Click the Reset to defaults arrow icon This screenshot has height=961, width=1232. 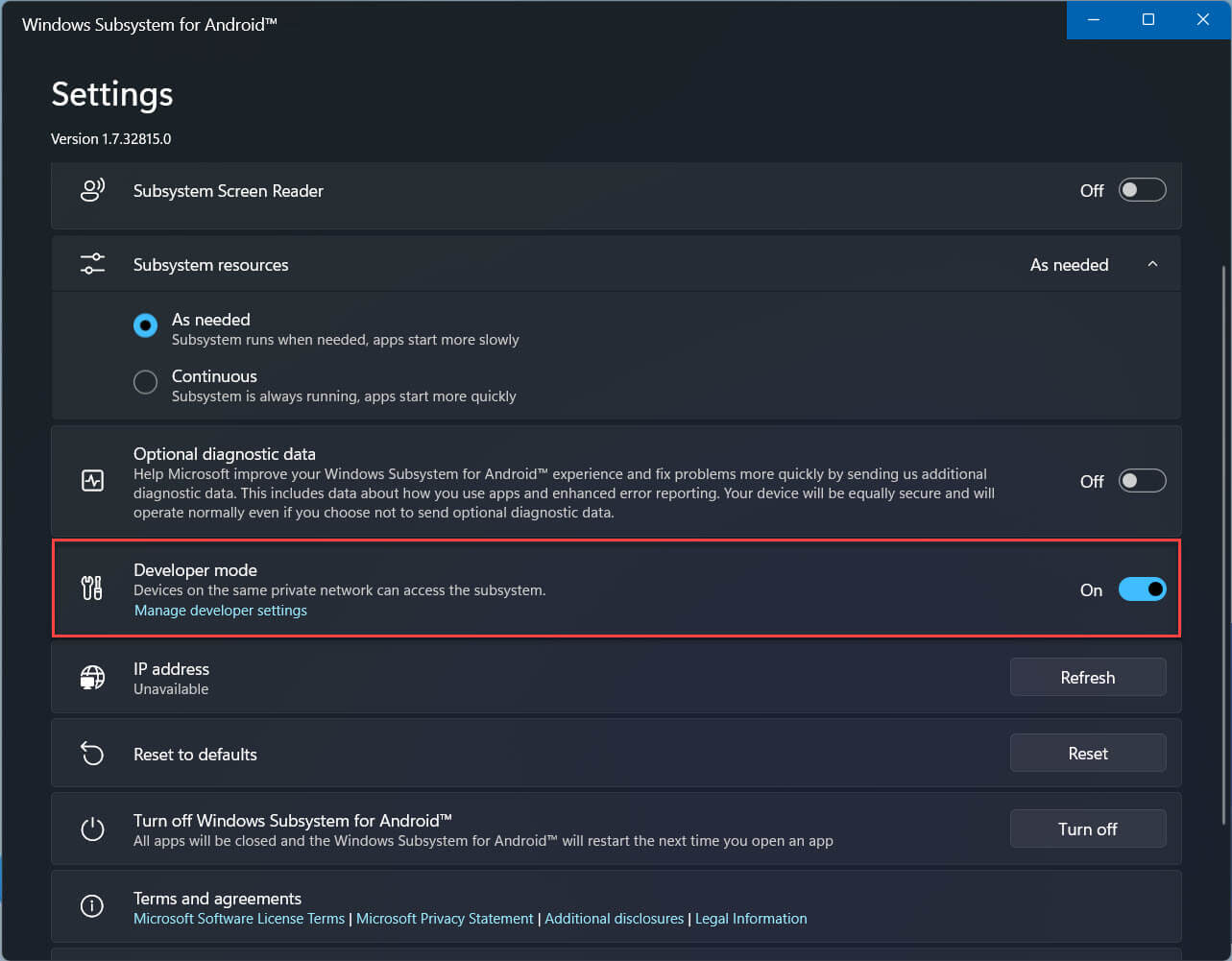tap(92, 754)
